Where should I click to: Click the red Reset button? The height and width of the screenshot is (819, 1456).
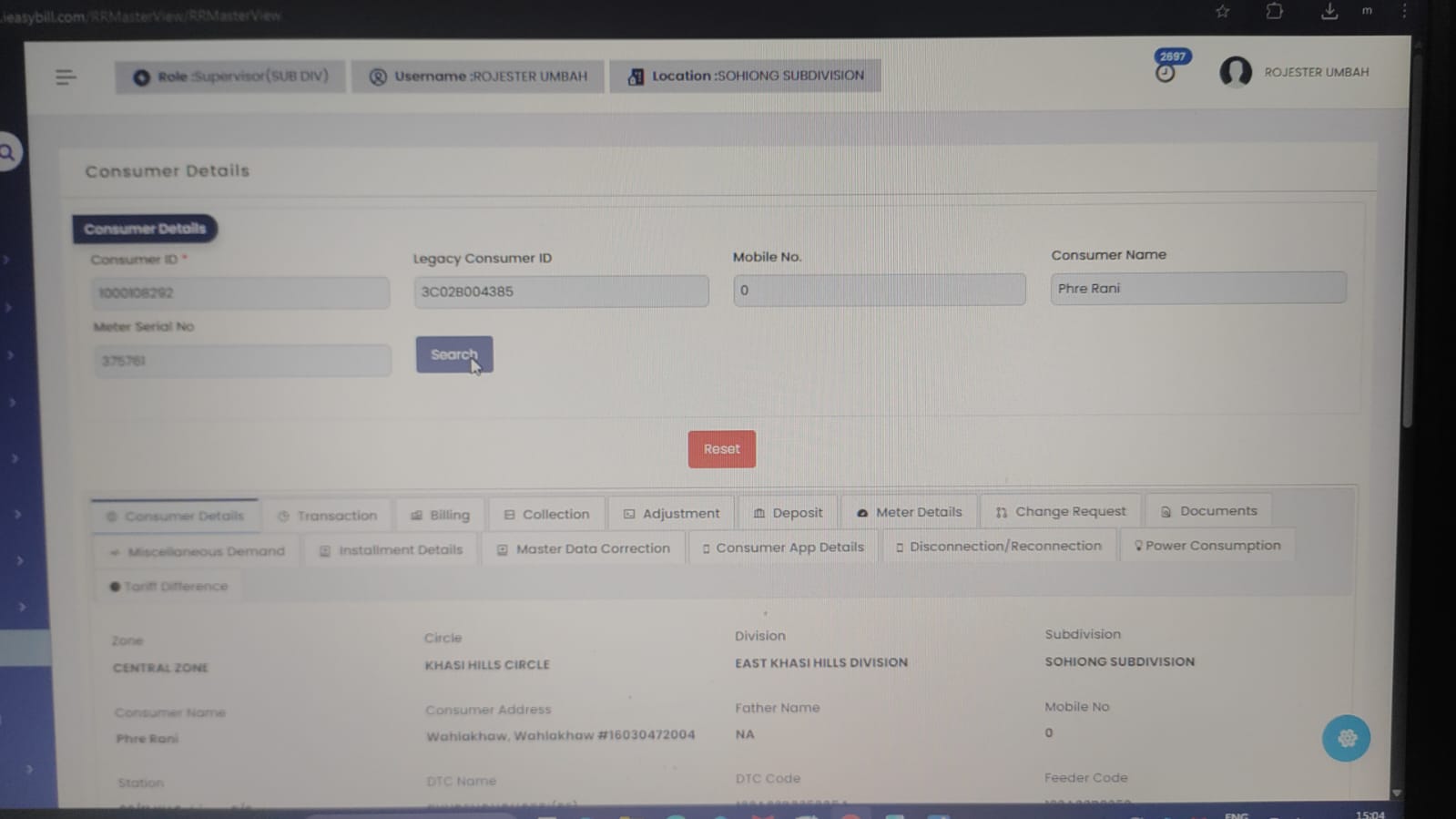pos(722,449)
